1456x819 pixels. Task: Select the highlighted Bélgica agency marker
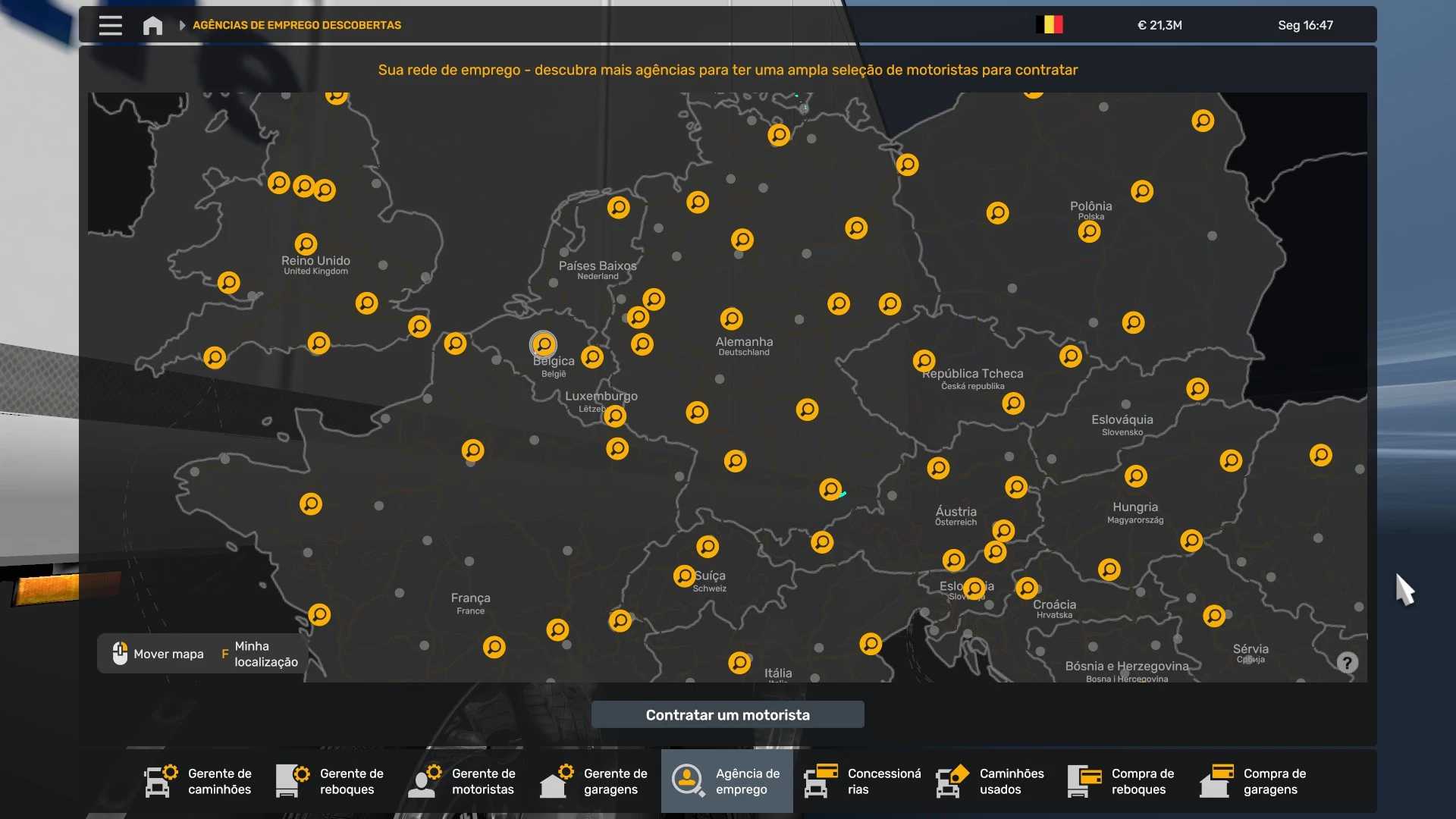543,344
